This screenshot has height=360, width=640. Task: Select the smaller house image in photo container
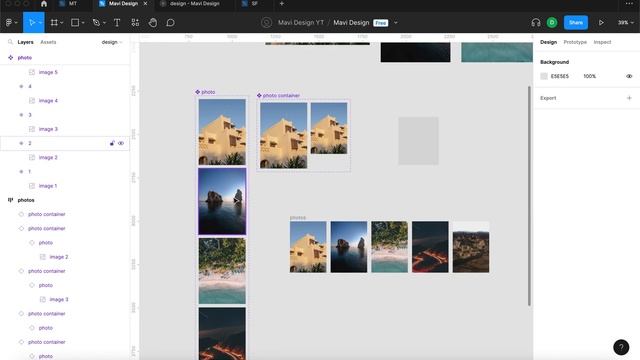pyautogui.click(x=329, y=128)
